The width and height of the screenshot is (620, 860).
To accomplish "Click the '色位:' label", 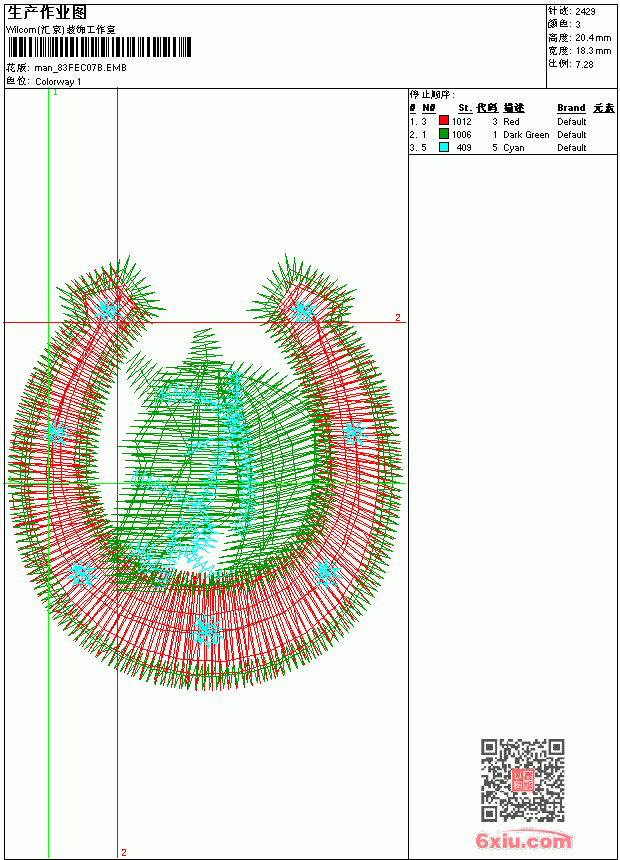I will [19, 82].
